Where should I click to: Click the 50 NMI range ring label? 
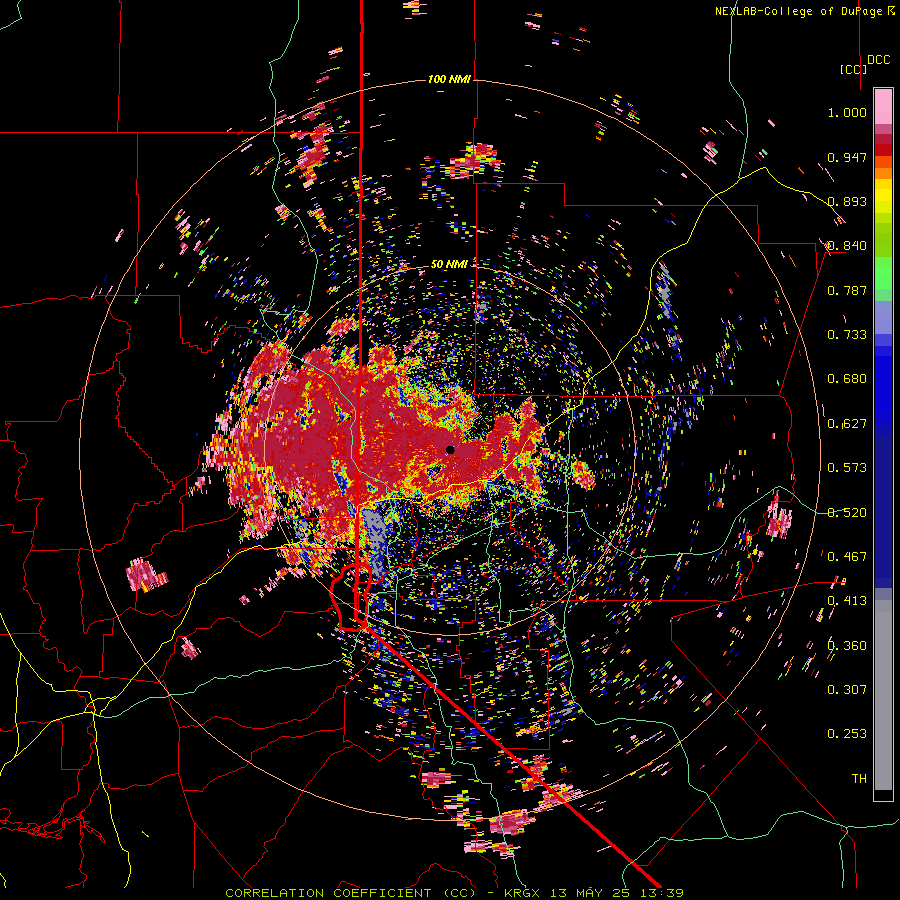pos(449,264)
